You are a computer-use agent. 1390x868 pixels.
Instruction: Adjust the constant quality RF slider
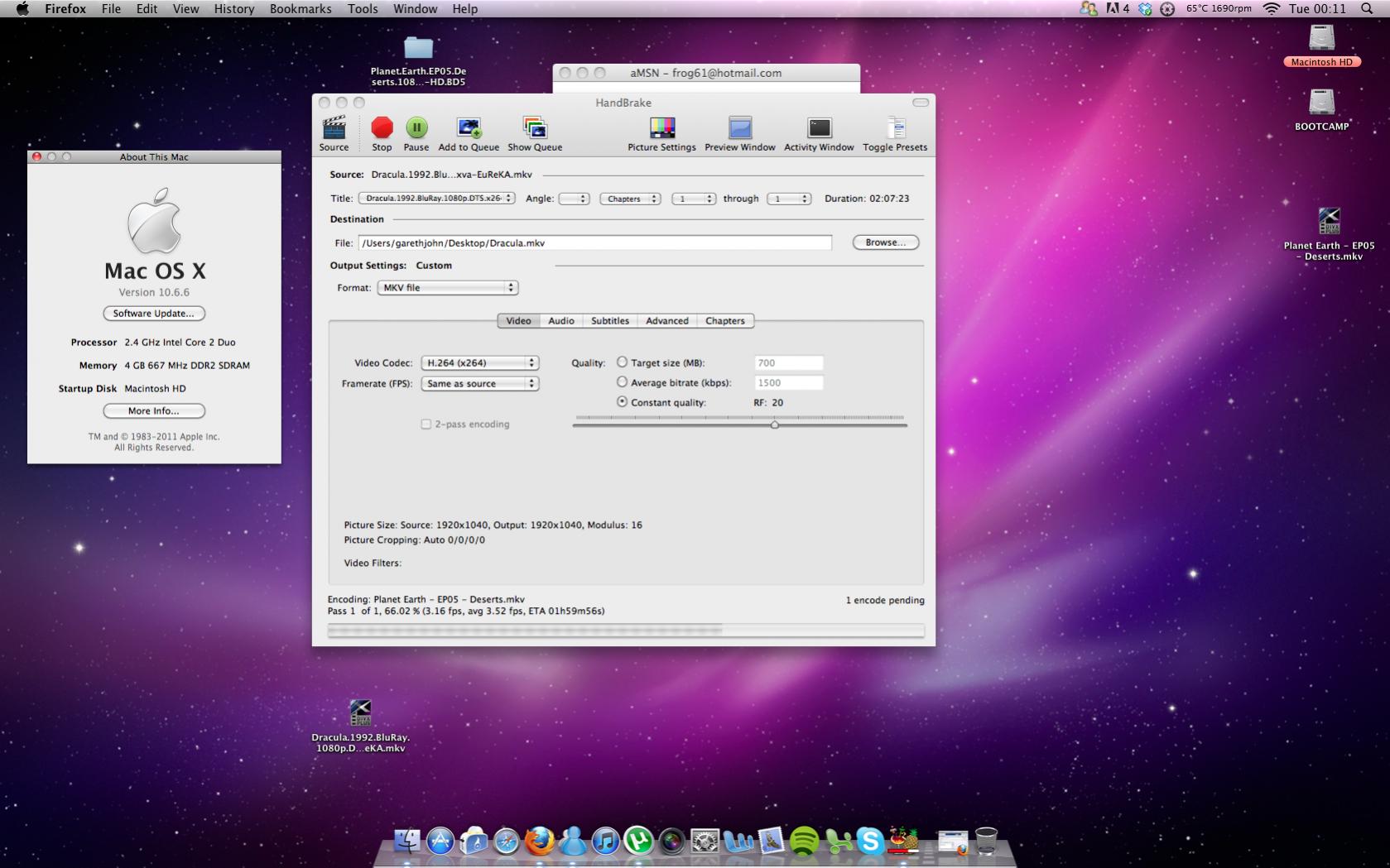point(775,424)
